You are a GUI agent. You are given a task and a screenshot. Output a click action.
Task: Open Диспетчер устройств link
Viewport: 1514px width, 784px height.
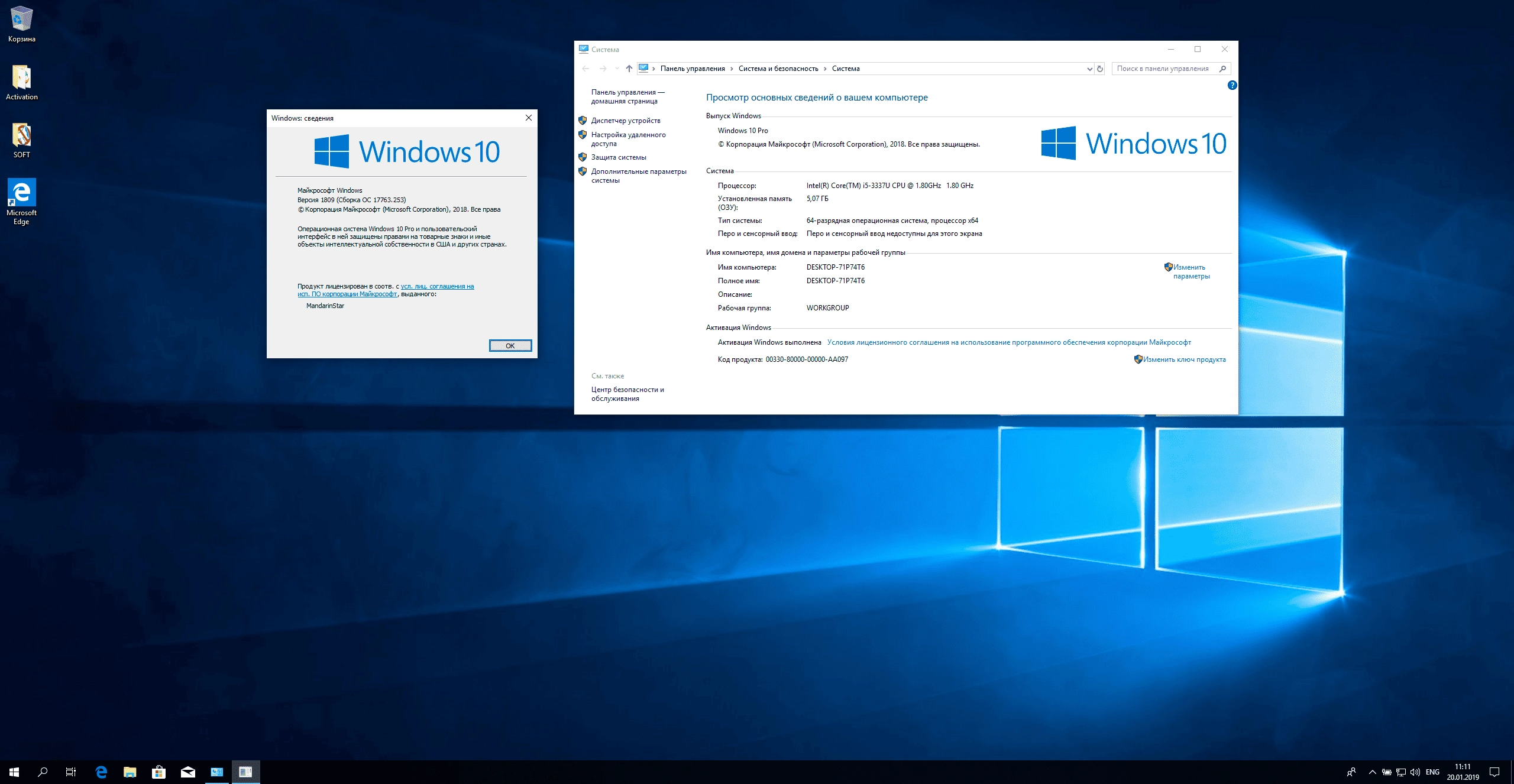tap(626, 121)
